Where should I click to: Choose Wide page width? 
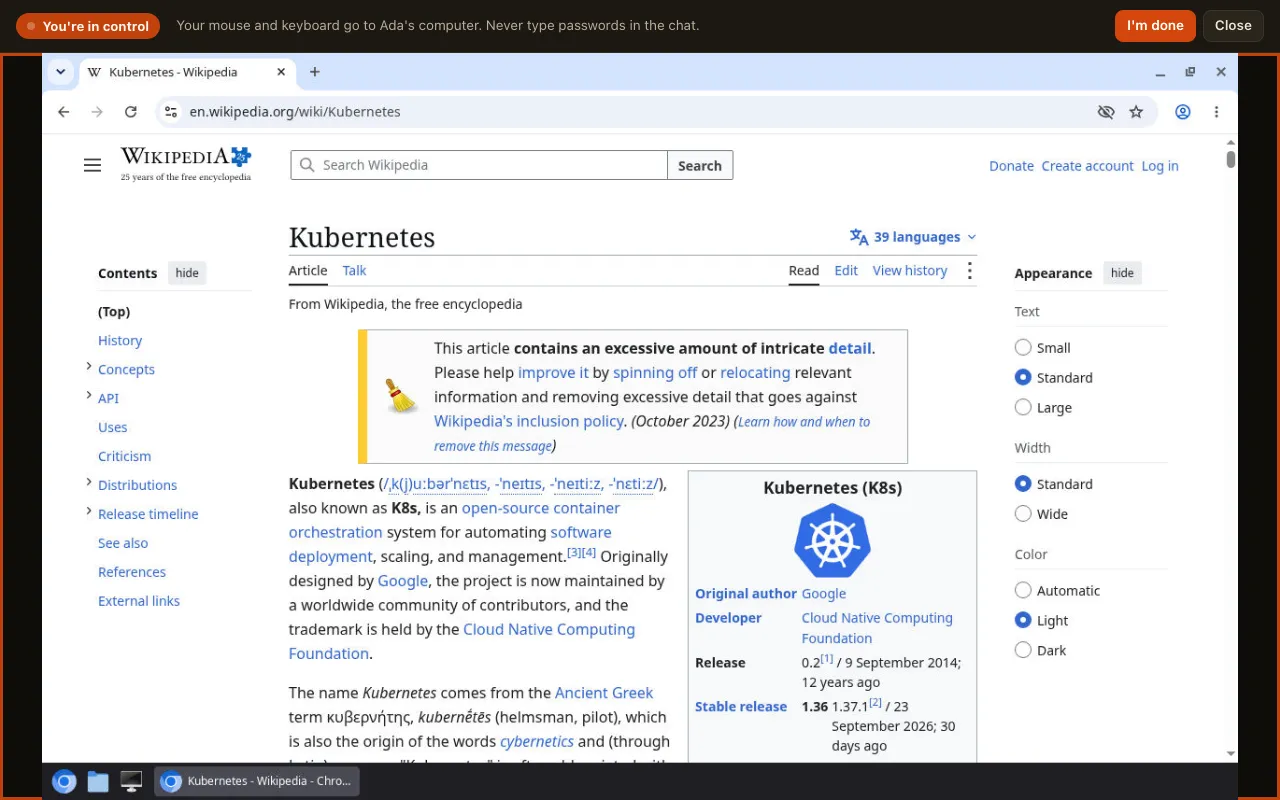(1023, 514)
